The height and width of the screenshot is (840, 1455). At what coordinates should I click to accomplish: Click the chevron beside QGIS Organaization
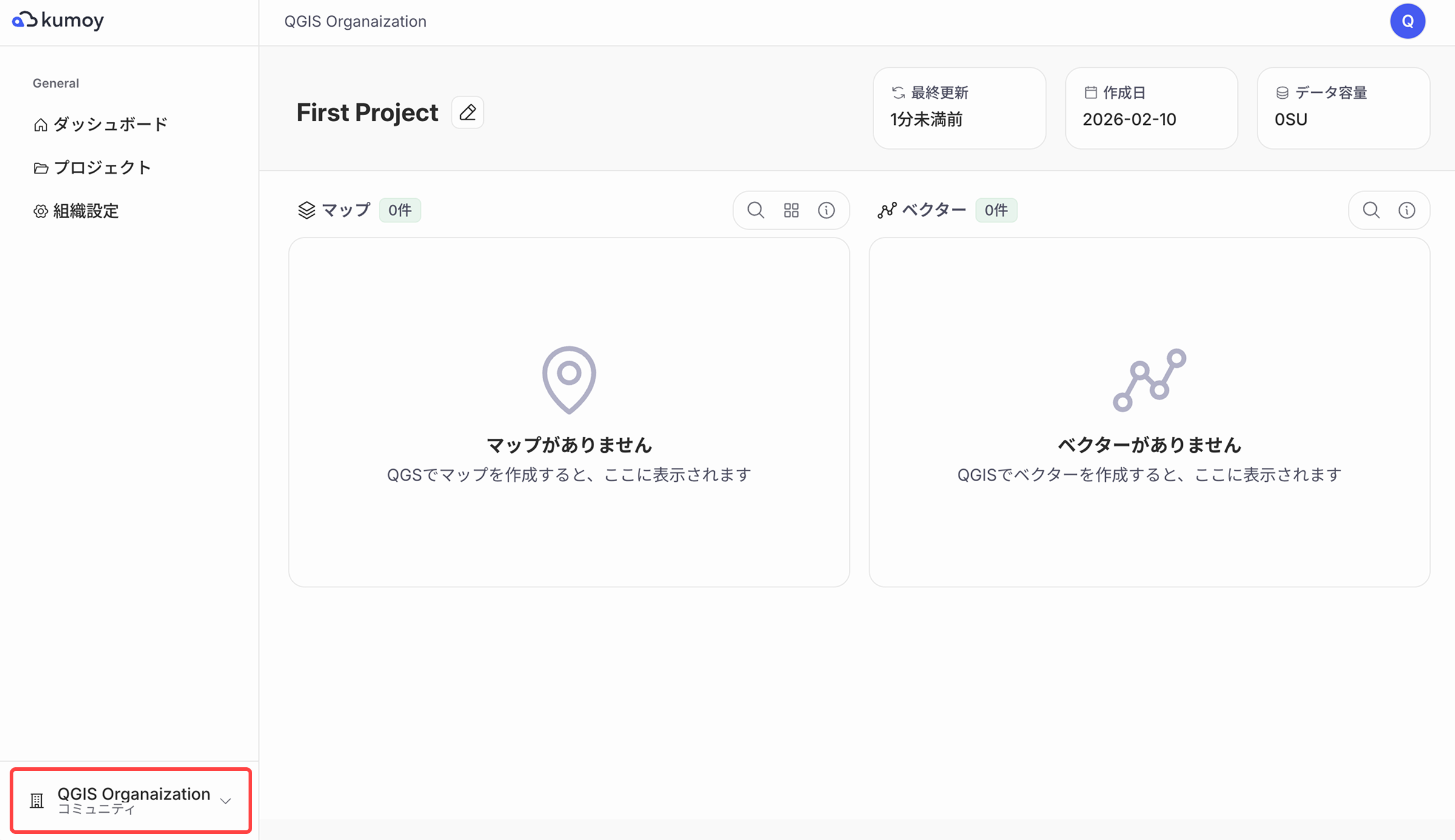pyautogui.click(x=226, y=801)
